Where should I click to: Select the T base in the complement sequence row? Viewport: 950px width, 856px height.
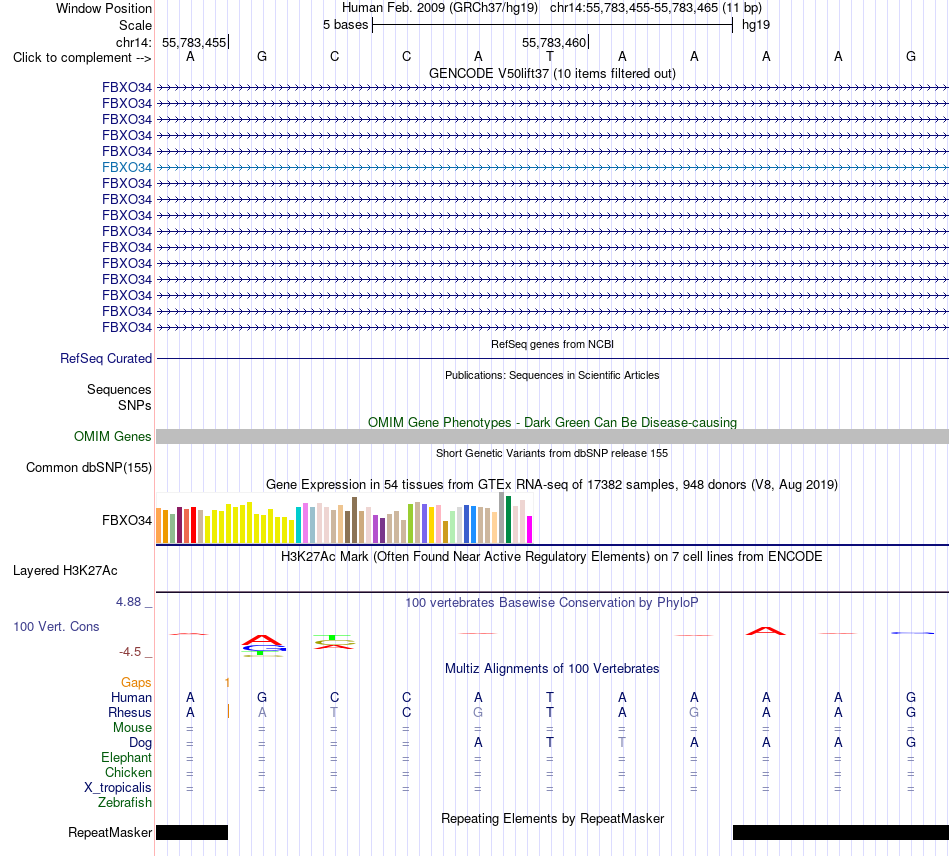550,56
